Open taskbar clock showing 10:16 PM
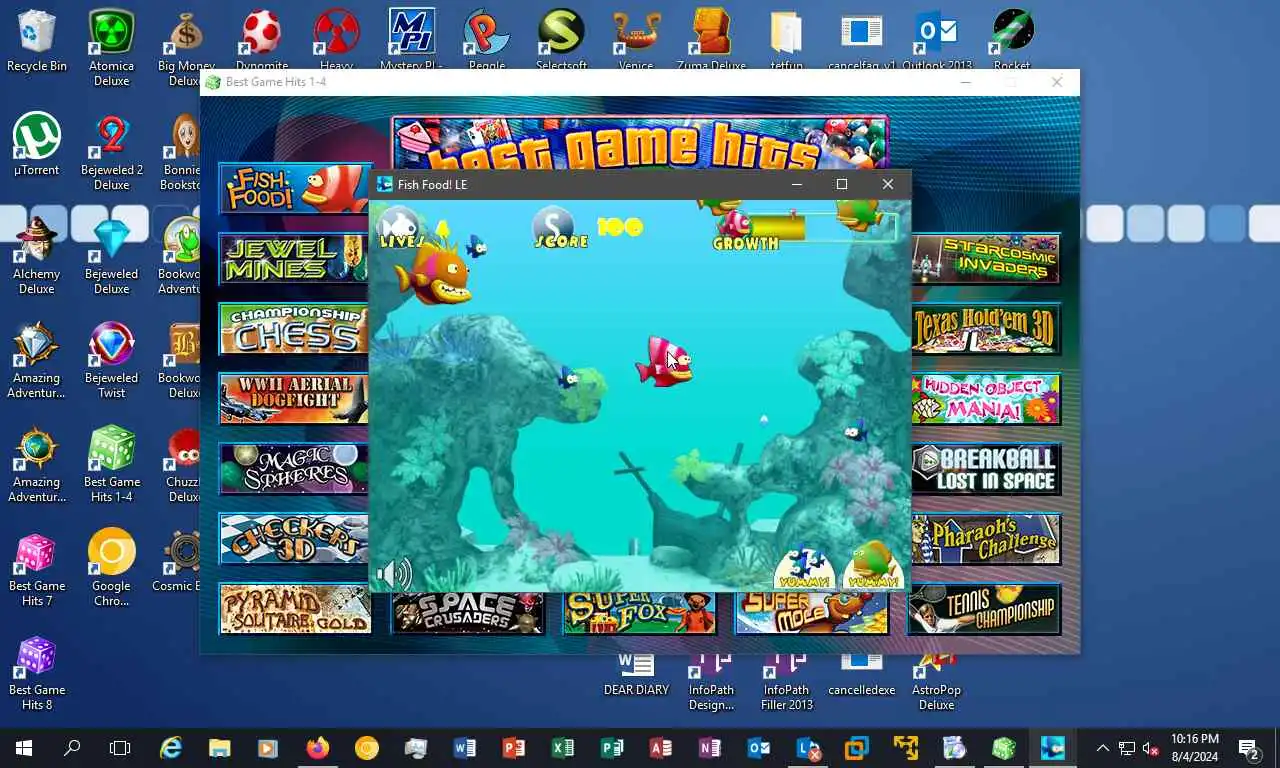This screenshot has height=768, width=1280. (1194, 748)
